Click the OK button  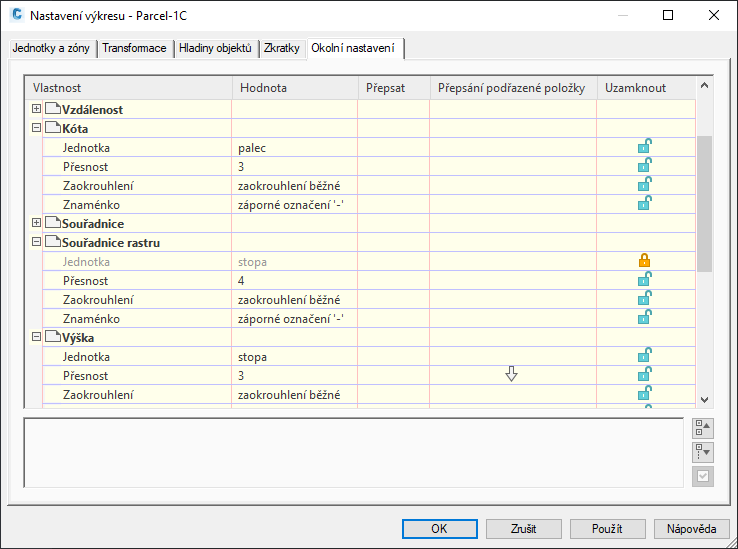(440, 529)
